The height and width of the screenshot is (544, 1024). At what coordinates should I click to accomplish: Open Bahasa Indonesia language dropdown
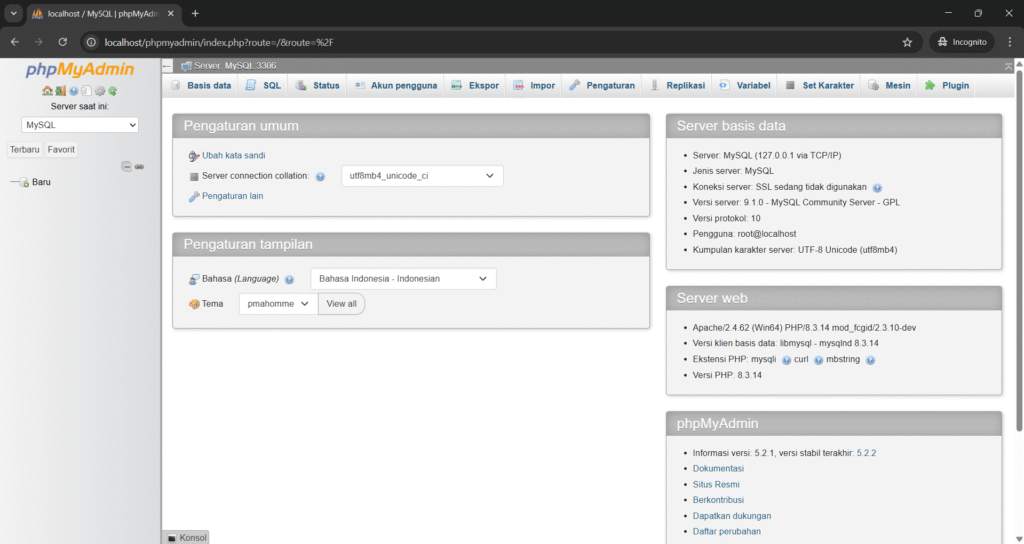coord(403,279)
